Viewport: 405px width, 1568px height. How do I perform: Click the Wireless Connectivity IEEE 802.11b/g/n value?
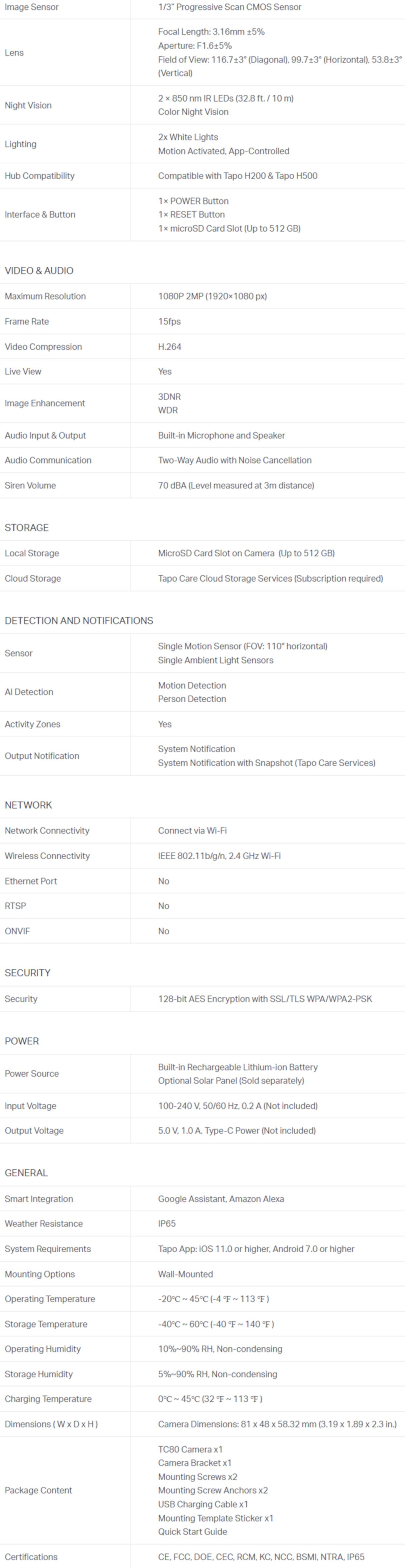point(219,856)
